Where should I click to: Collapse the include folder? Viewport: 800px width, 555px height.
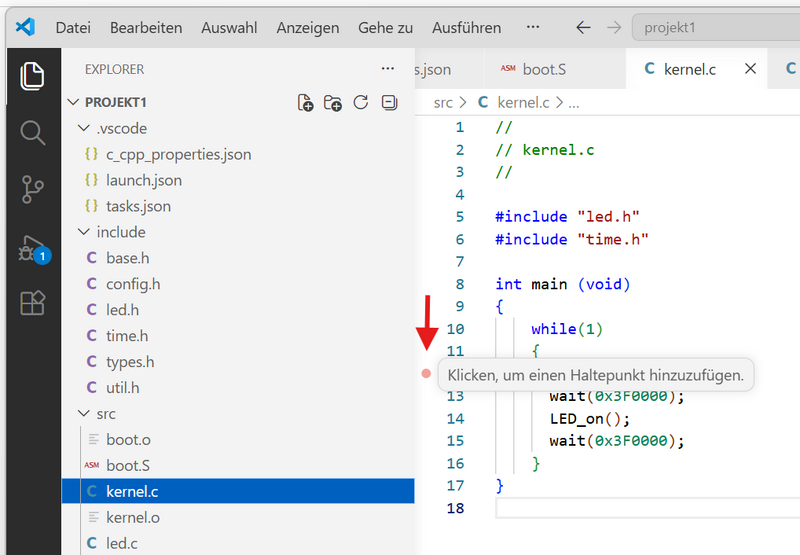[84, 232]
